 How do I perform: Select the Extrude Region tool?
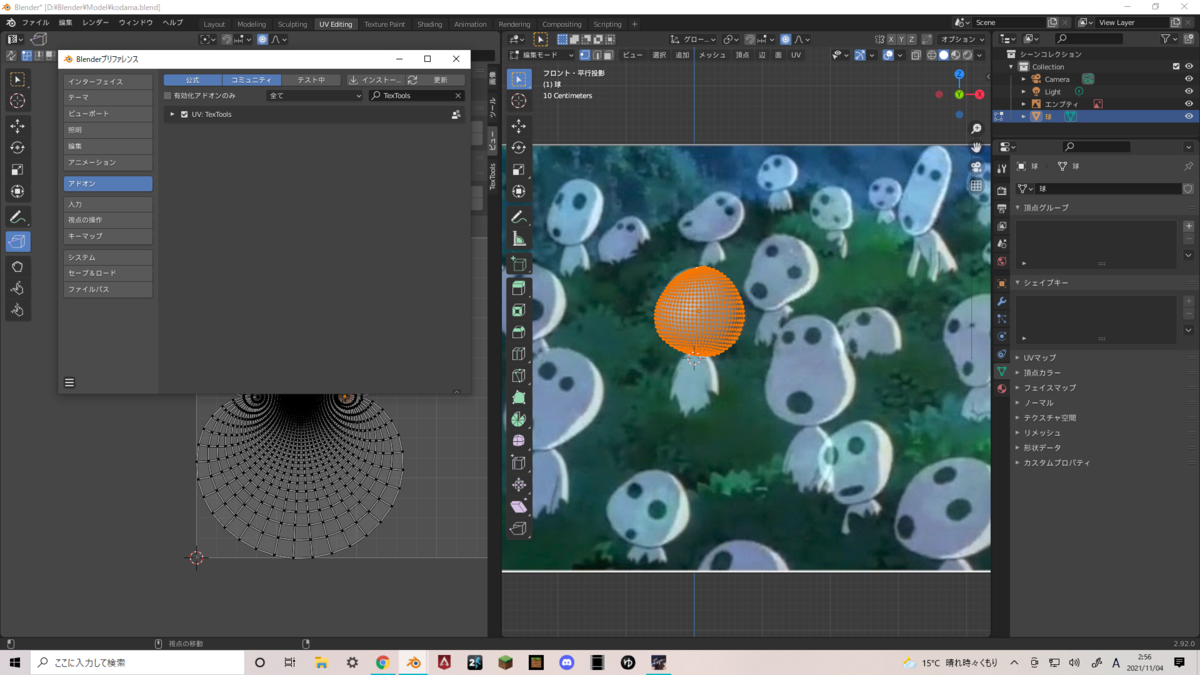pos(518,288)
